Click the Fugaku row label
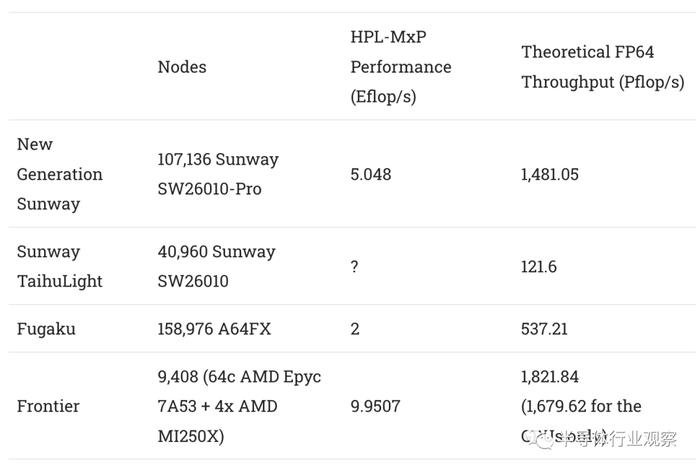Image resolution: width=700 pixels, height=470 pixels. [46, 329]
